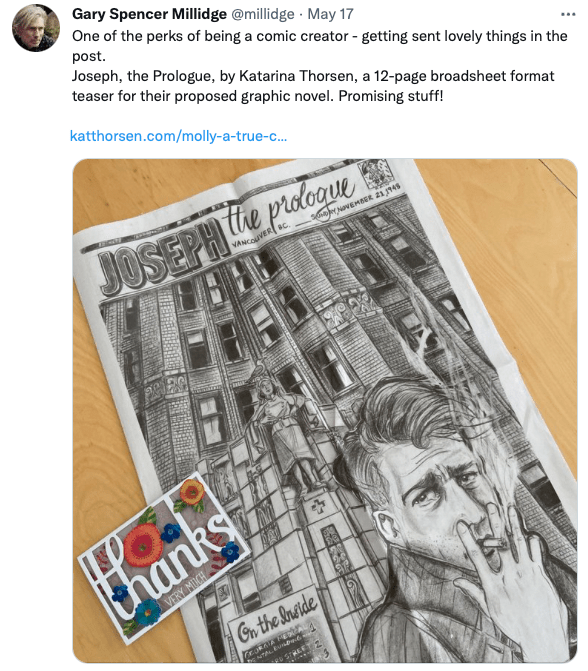Viewport: 588px width, 671px height.
Task: Click the cross emblem on the monument
Action: click(318, 507)
